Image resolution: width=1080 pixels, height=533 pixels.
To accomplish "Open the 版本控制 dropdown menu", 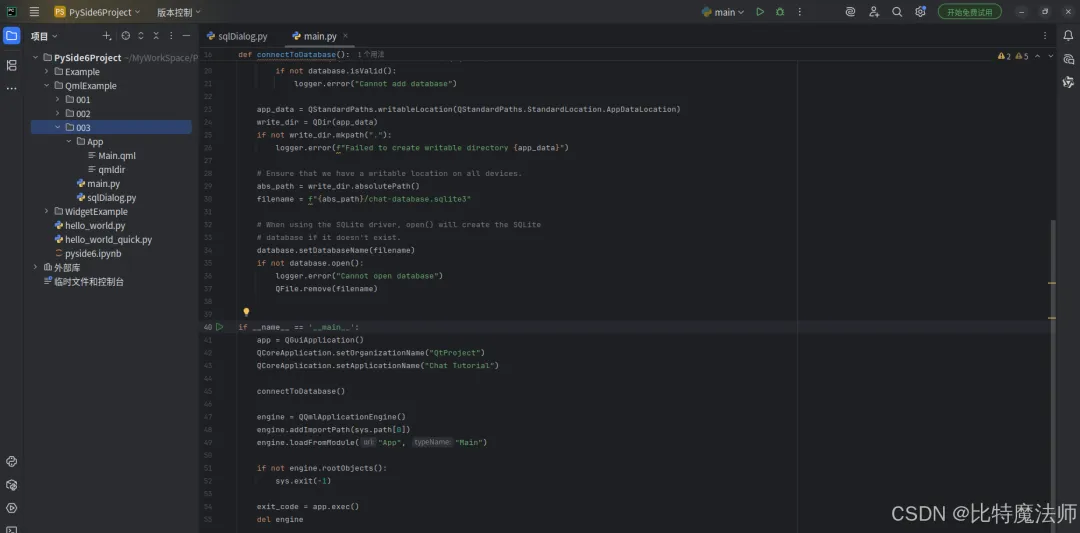I will 178,12.
